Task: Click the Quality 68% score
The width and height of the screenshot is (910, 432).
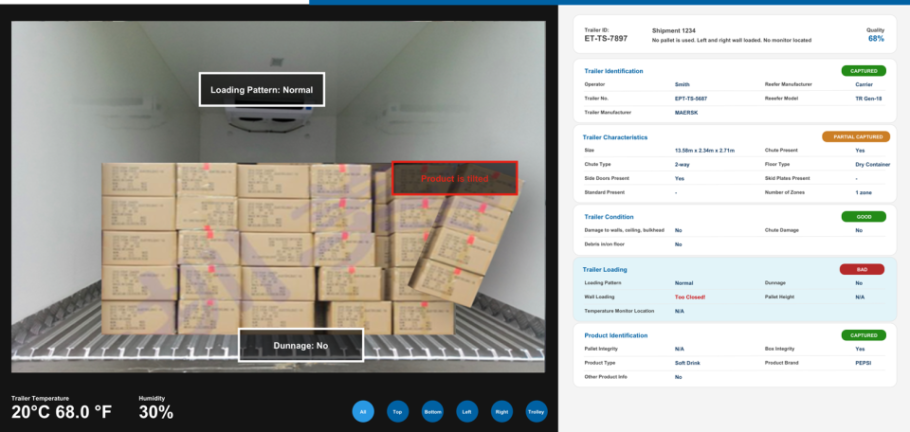Action: click(876, 39)
